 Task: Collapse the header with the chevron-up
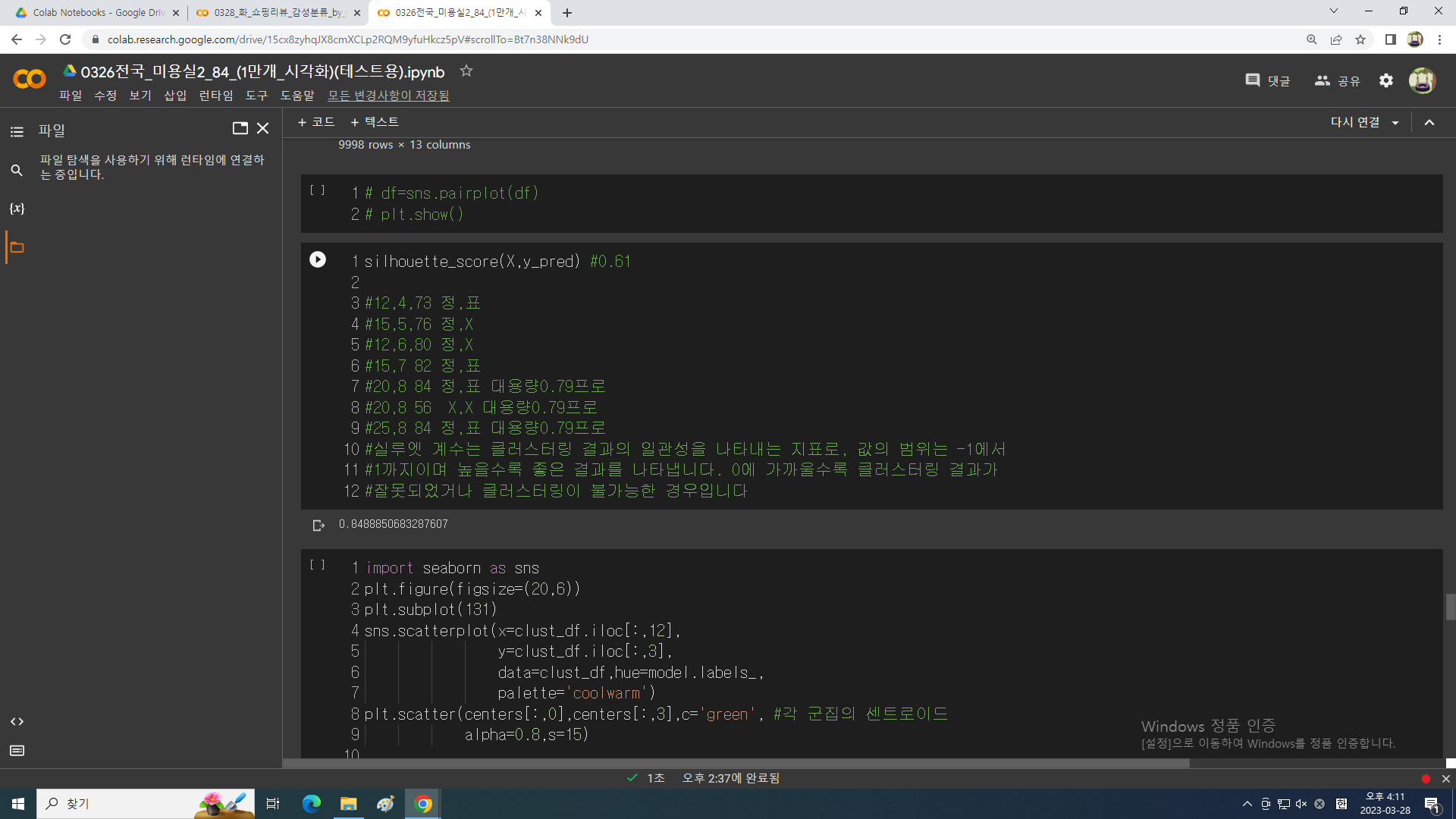1429,123
